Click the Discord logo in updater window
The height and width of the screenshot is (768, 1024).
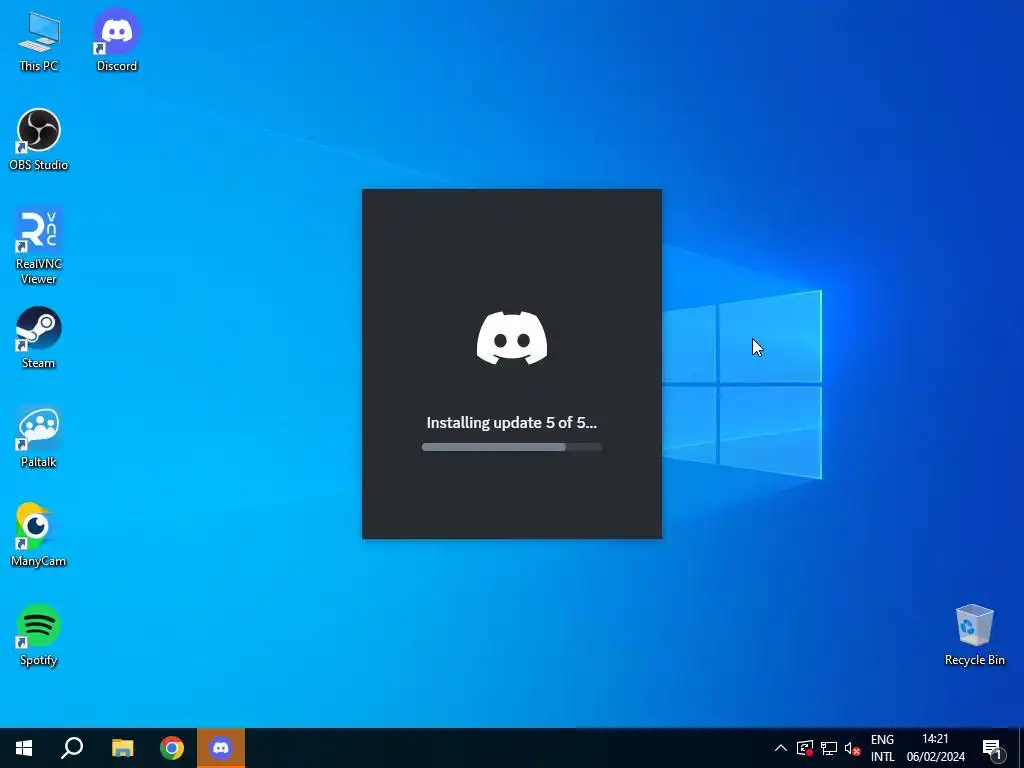(512, 338)
